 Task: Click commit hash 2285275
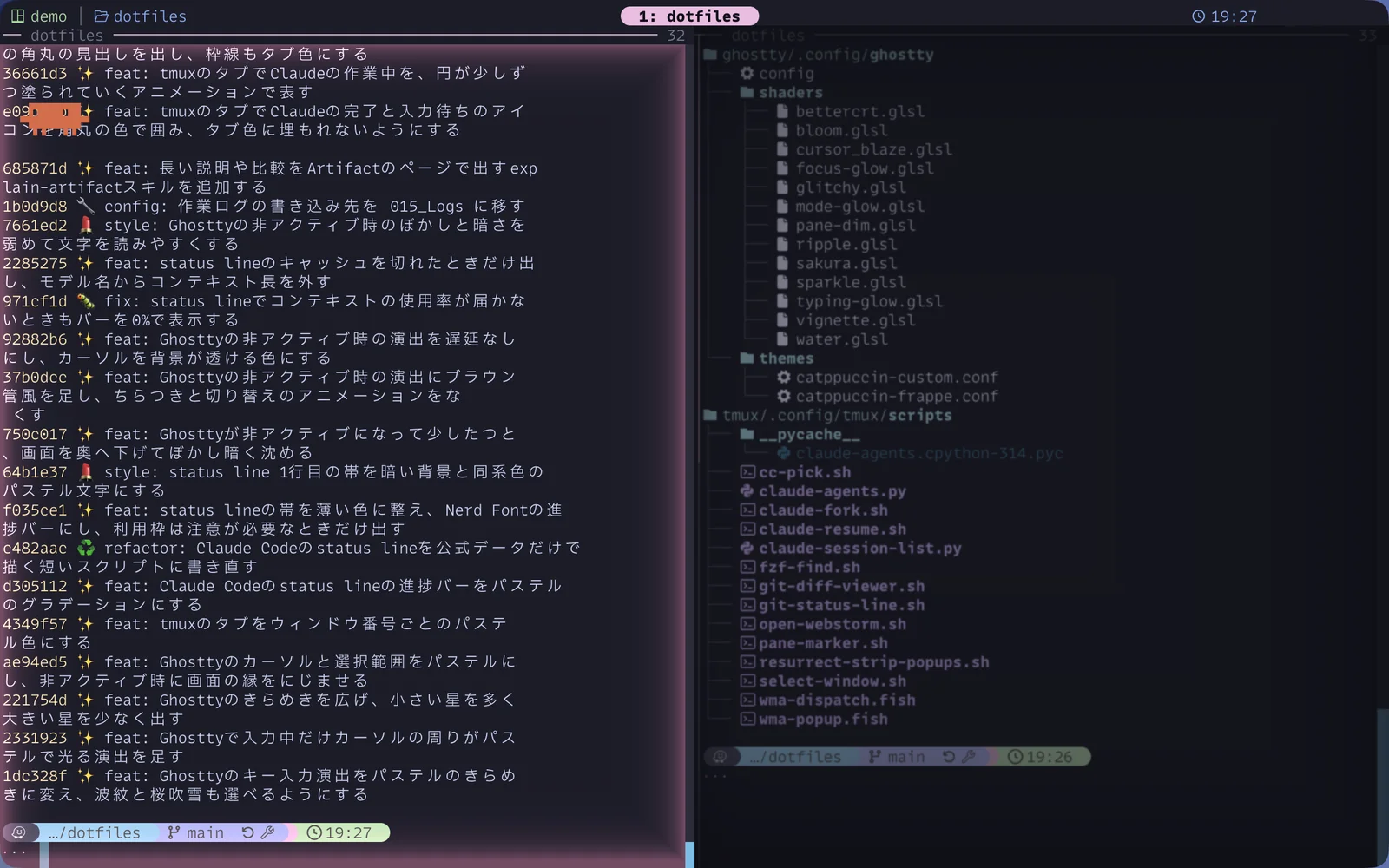click(35, 263)
